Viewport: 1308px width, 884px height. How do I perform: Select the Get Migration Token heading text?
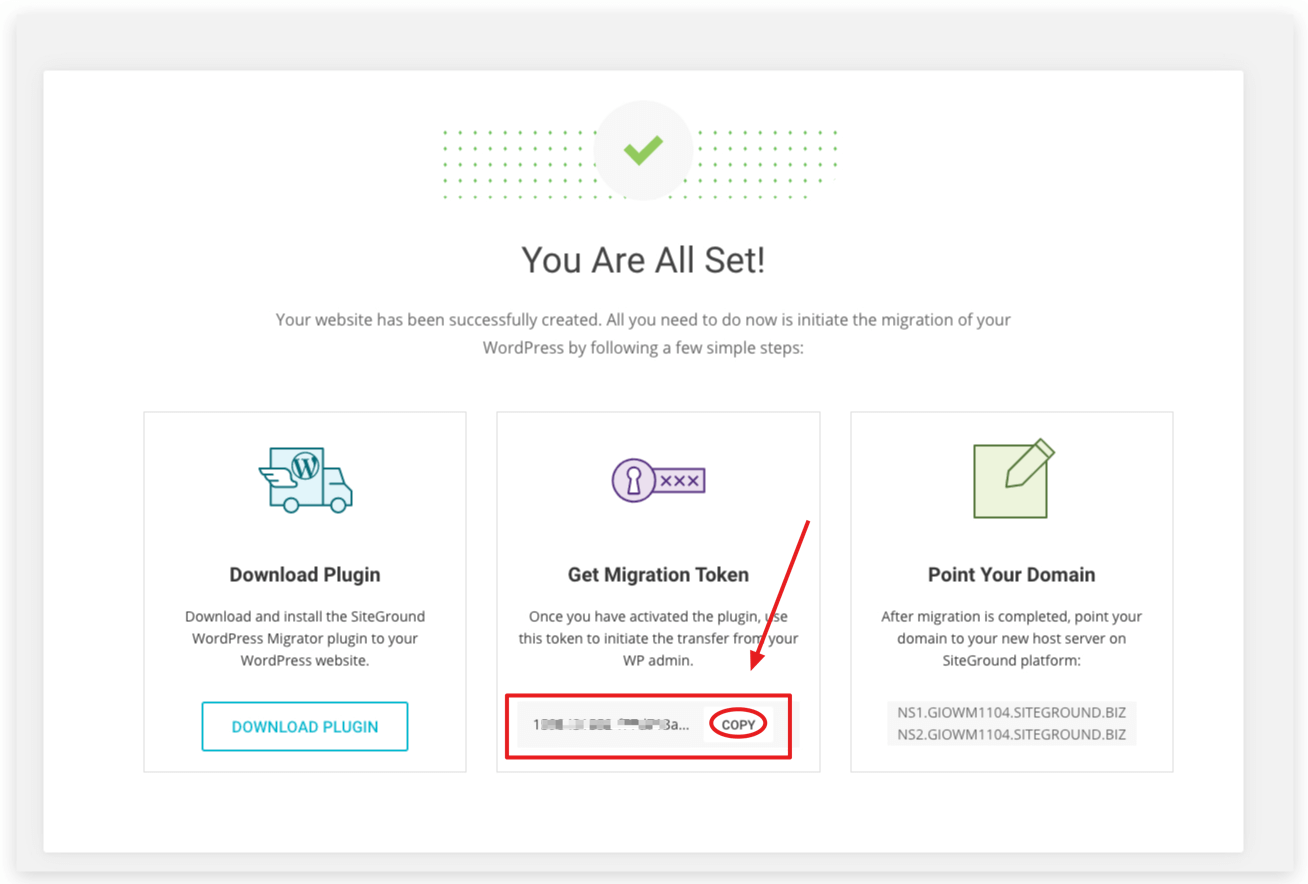point(657,574)
